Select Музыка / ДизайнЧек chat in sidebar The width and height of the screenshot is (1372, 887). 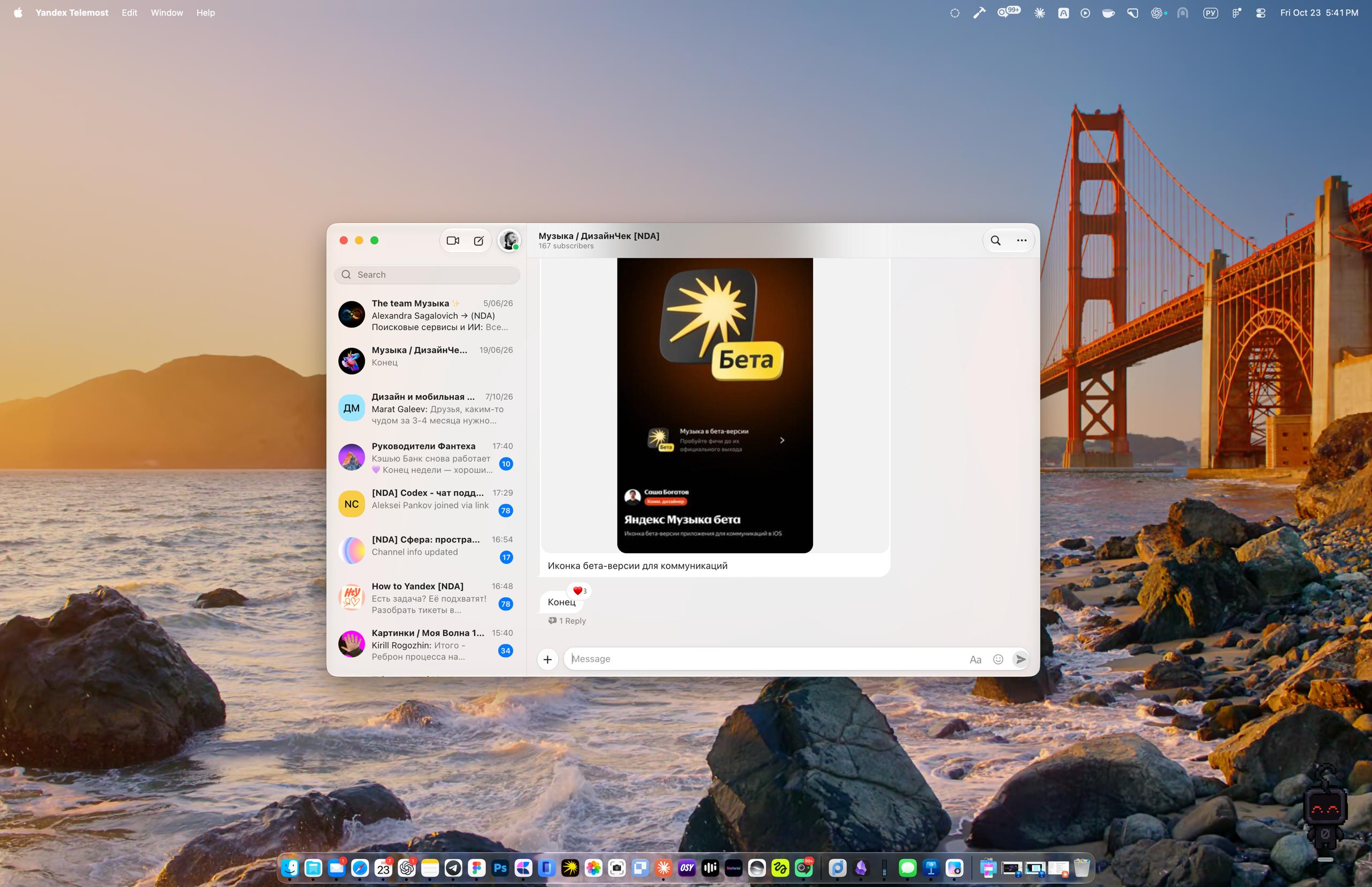coord(426,361)
